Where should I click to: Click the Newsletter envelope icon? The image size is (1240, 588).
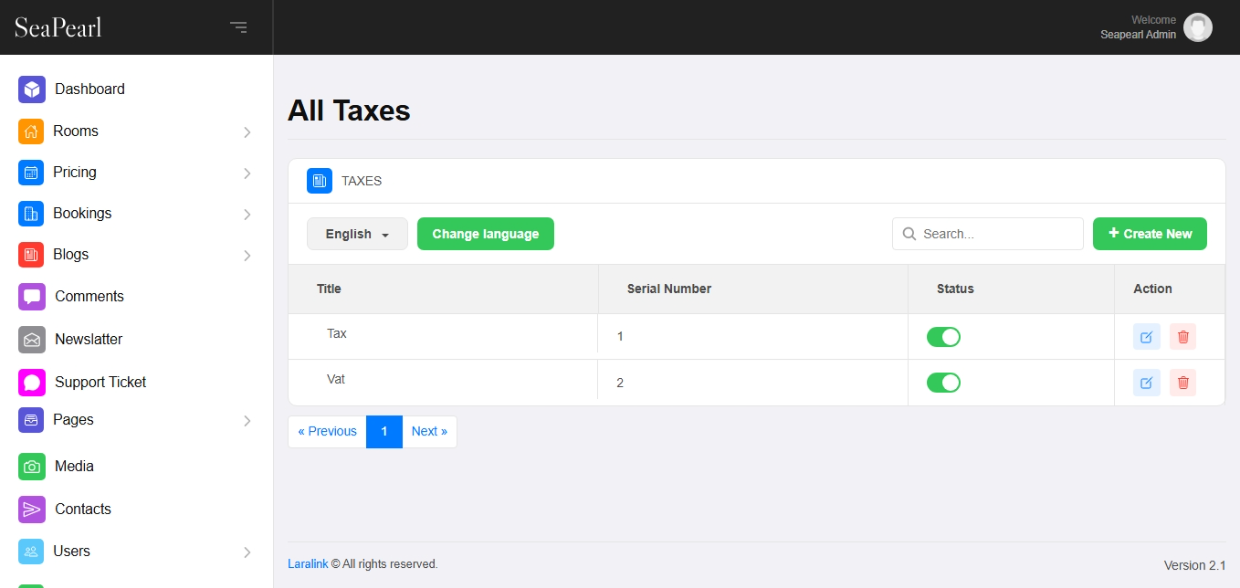[x=32, y=340]
